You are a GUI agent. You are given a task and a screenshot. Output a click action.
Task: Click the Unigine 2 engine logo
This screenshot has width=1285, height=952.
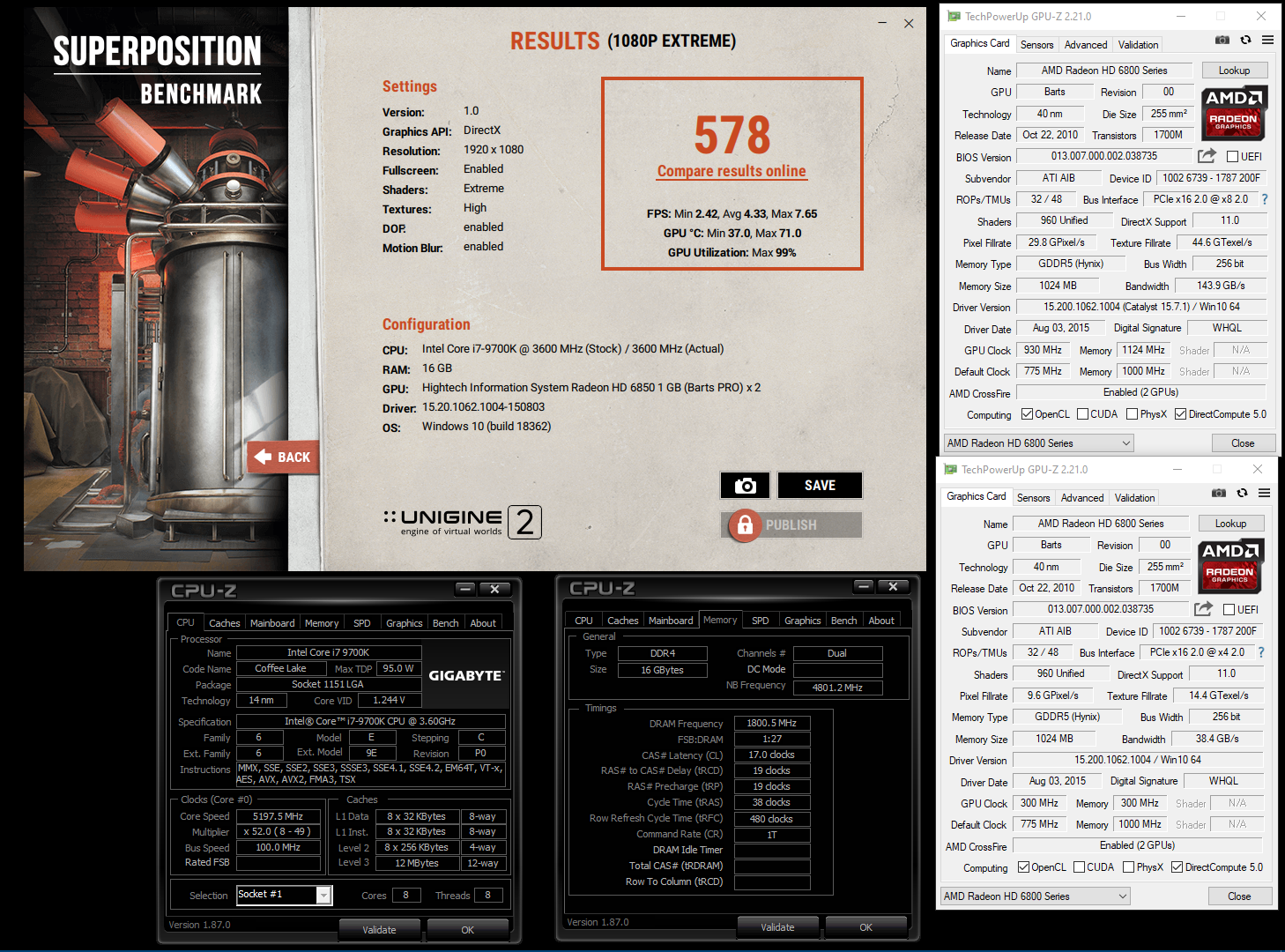(463, 522)
